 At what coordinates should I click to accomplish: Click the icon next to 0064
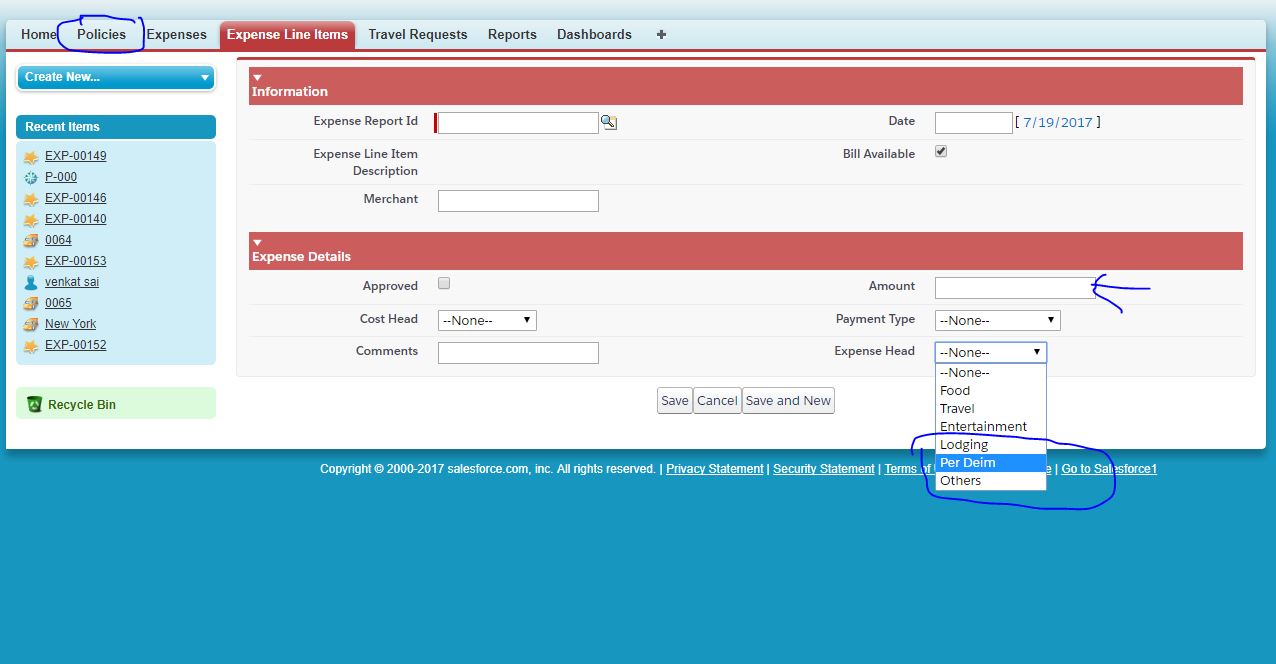pos(31,241)
